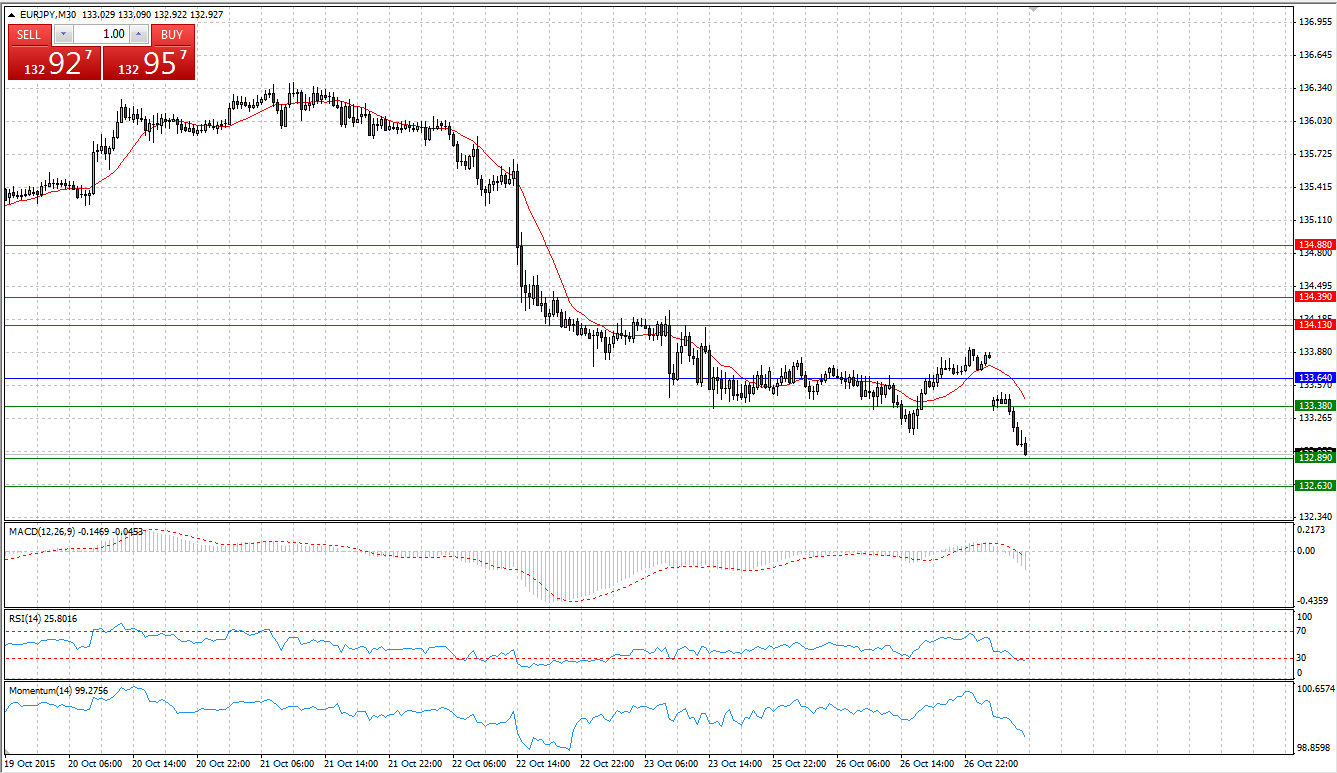Click the 1.00 lot volume field
Screen dimensions: 1337x773
(x=101, y=34)
